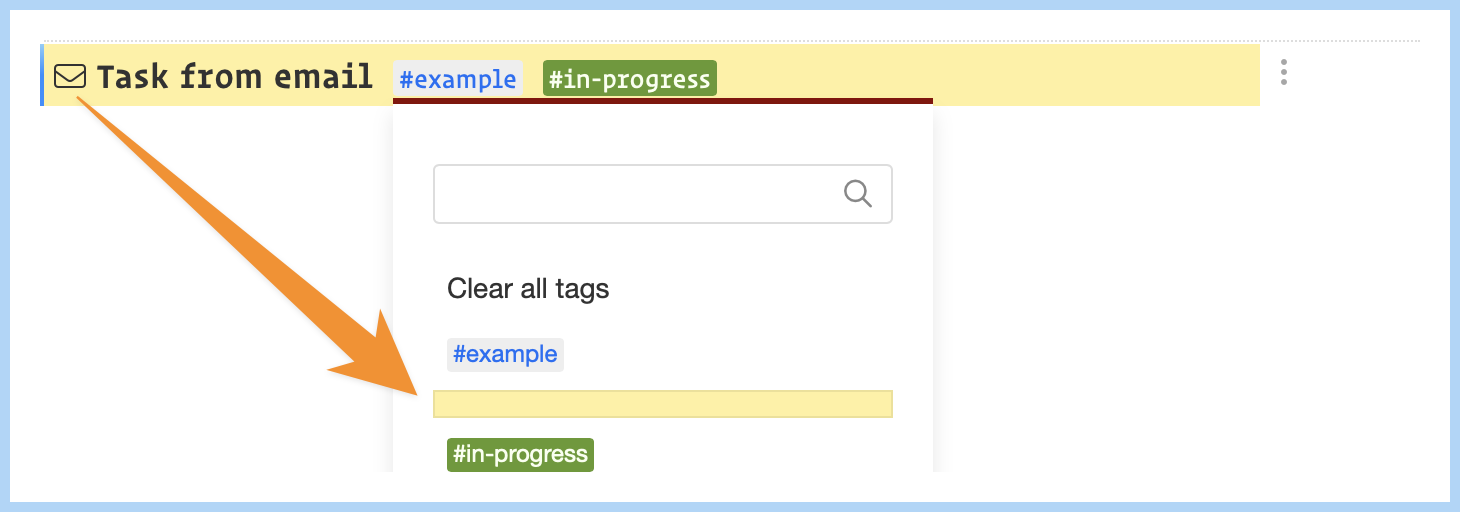This screenshot has height=512, width=1460.
Task: Choose "Clear all tags" from the tag menu
Action: point(528,289)
